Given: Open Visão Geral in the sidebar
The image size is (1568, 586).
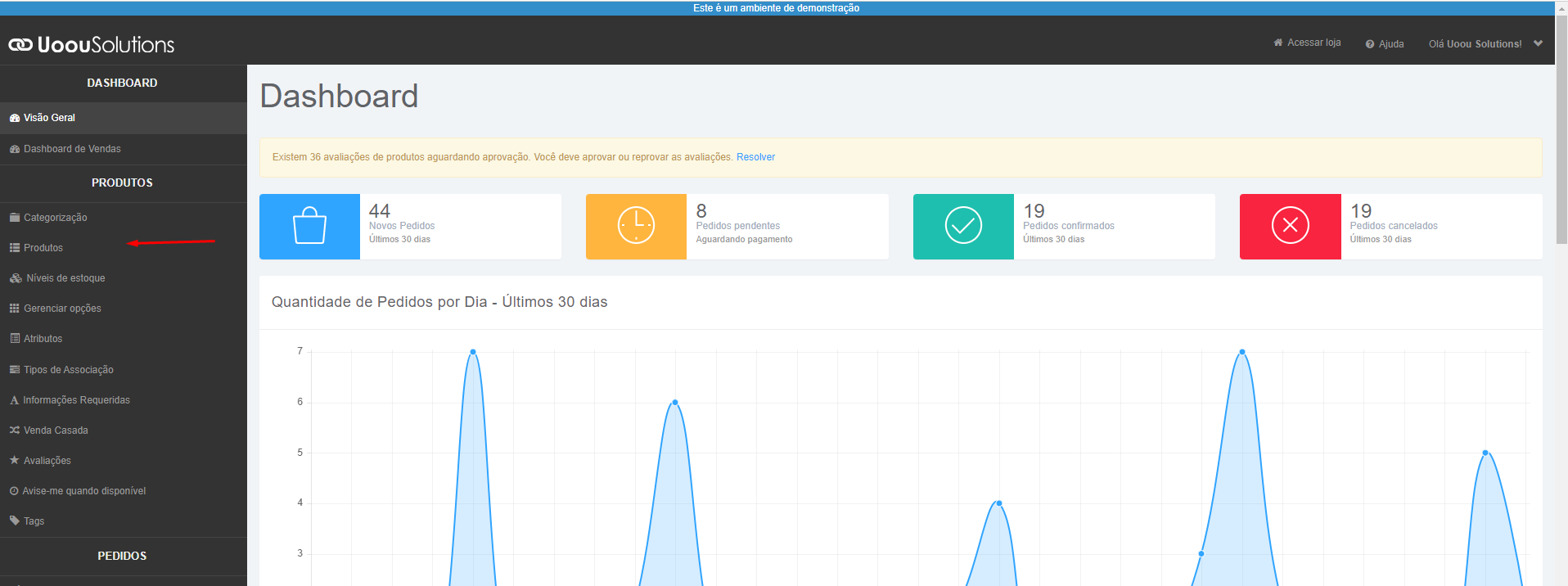Looking at the screenshot, I should point(123,118).
